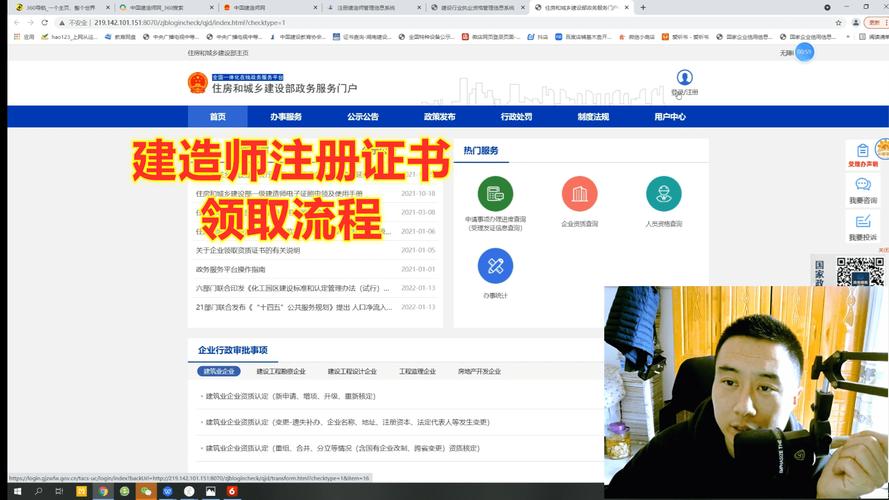The image size is (889, 500).
Task: Switch to the 注册建造师管理信息系统 browser tab
Action: (x=374, y=8)
